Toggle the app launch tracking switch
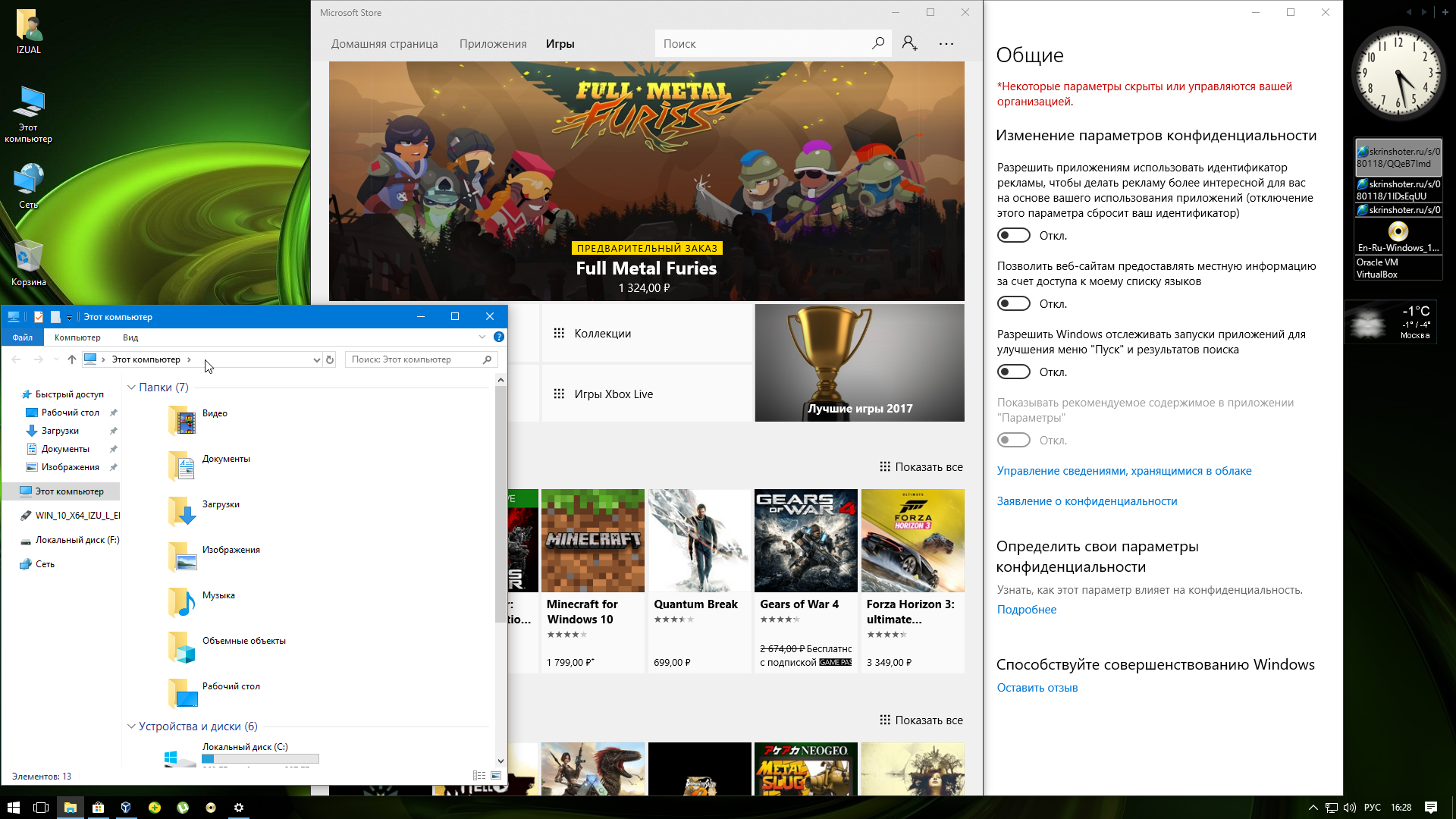Screen dimensions: 1456x819 click(1014, 372)
